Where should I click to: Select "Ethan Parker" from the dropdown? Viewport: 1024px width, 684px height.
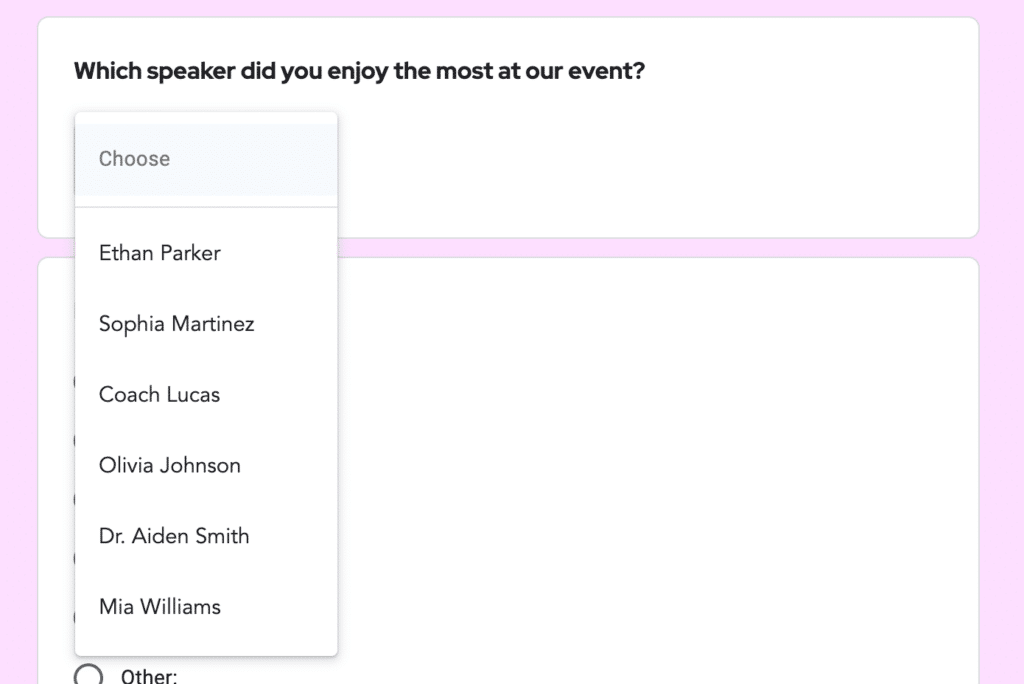tap(159, 253)
